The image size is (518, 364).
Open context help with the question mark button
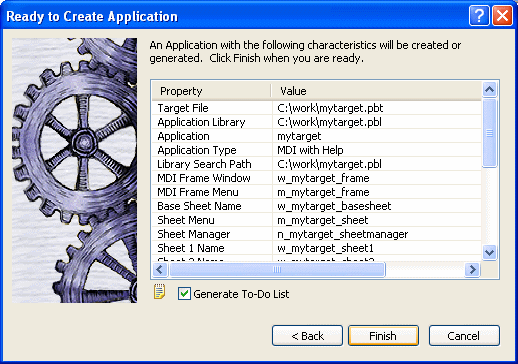pos(479,15)
